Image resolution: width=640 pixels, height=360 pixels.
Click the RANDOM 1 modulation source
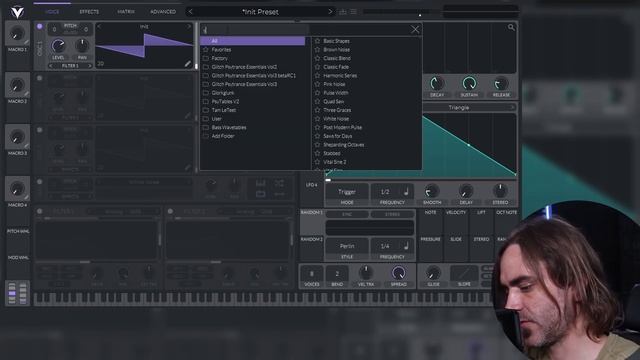point(312,213)
